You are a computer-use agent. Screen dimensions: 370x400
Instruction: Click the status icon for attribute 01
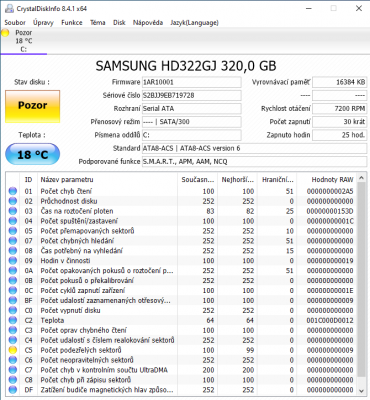[13, 191]
